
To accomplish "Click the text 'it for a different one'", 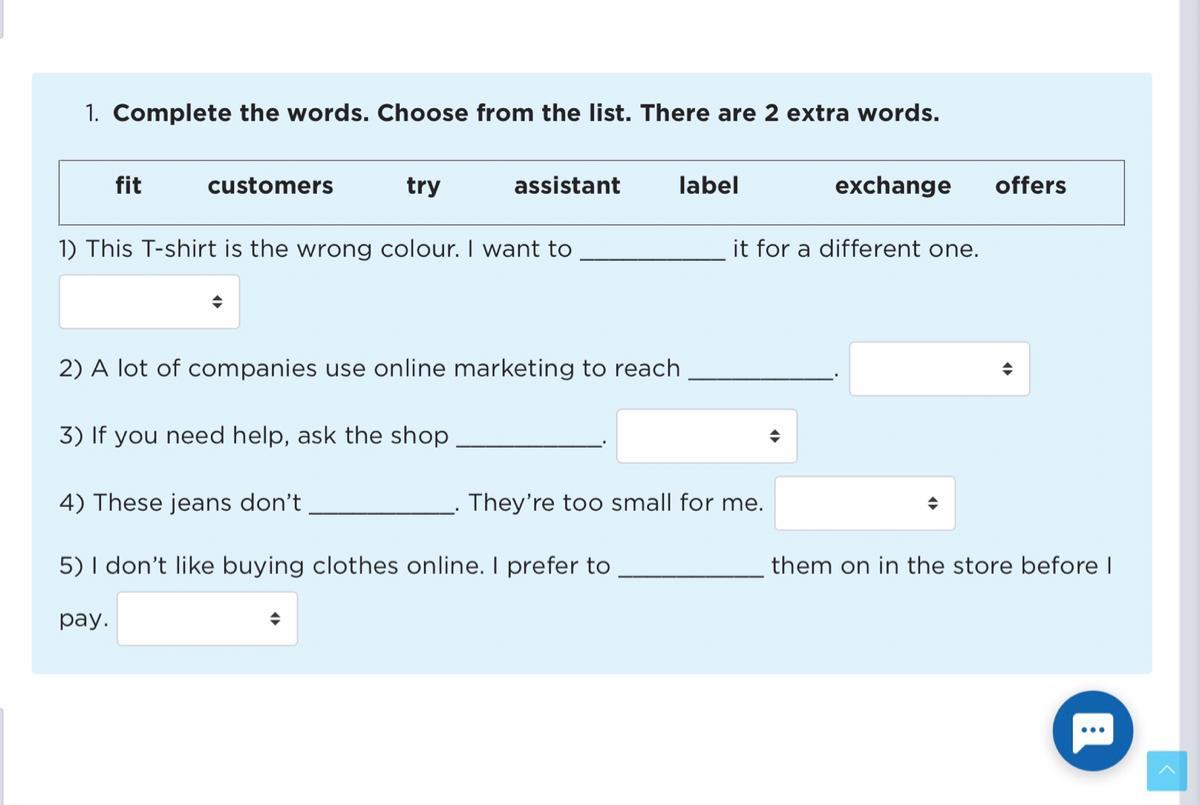I will (855, 249).
